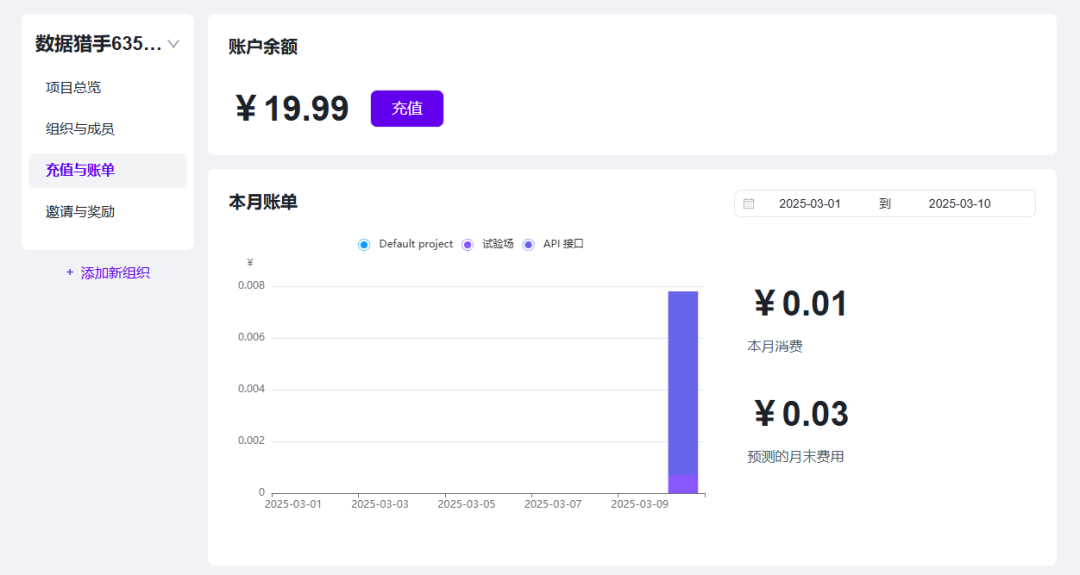This screenshot has width=1080, height=575.
Task: Click the calendar icon in date range
Action: click(x=749, y=204)
